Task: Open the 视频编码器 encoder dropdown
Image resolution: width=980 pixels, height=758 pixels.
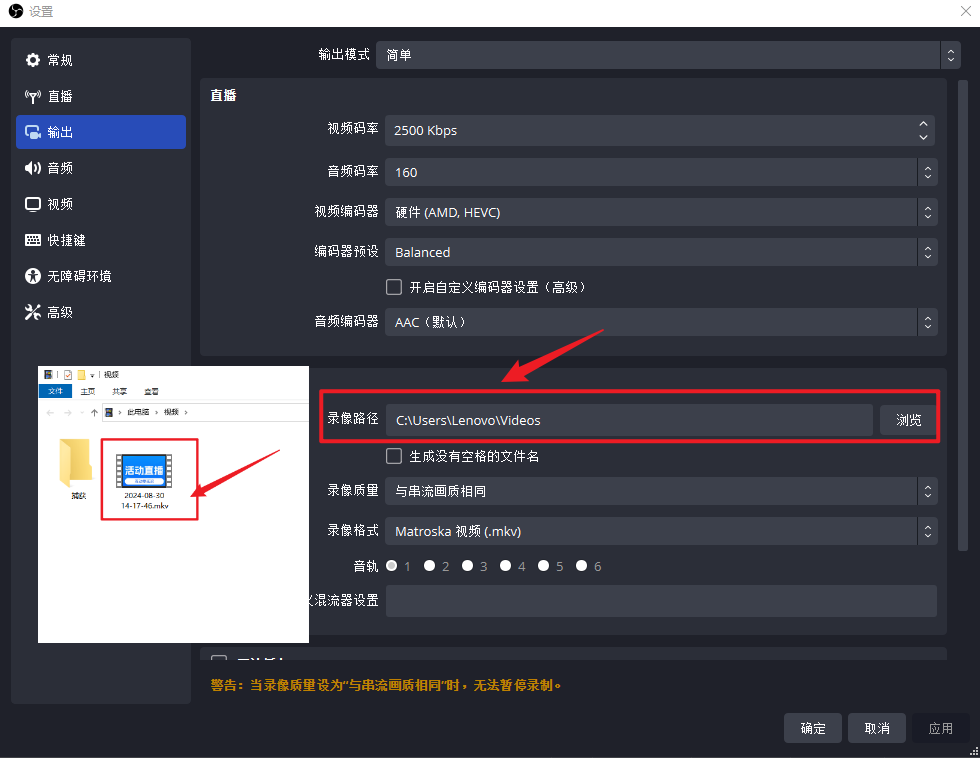Action: tap(662, 212)
